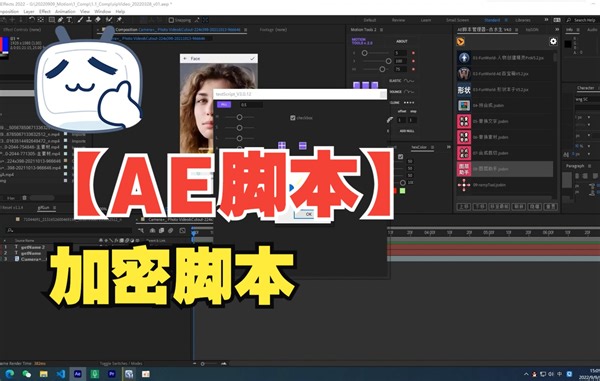Open WeChat from taskbar
Screen dimensions: 600x381
click(26, 374)
